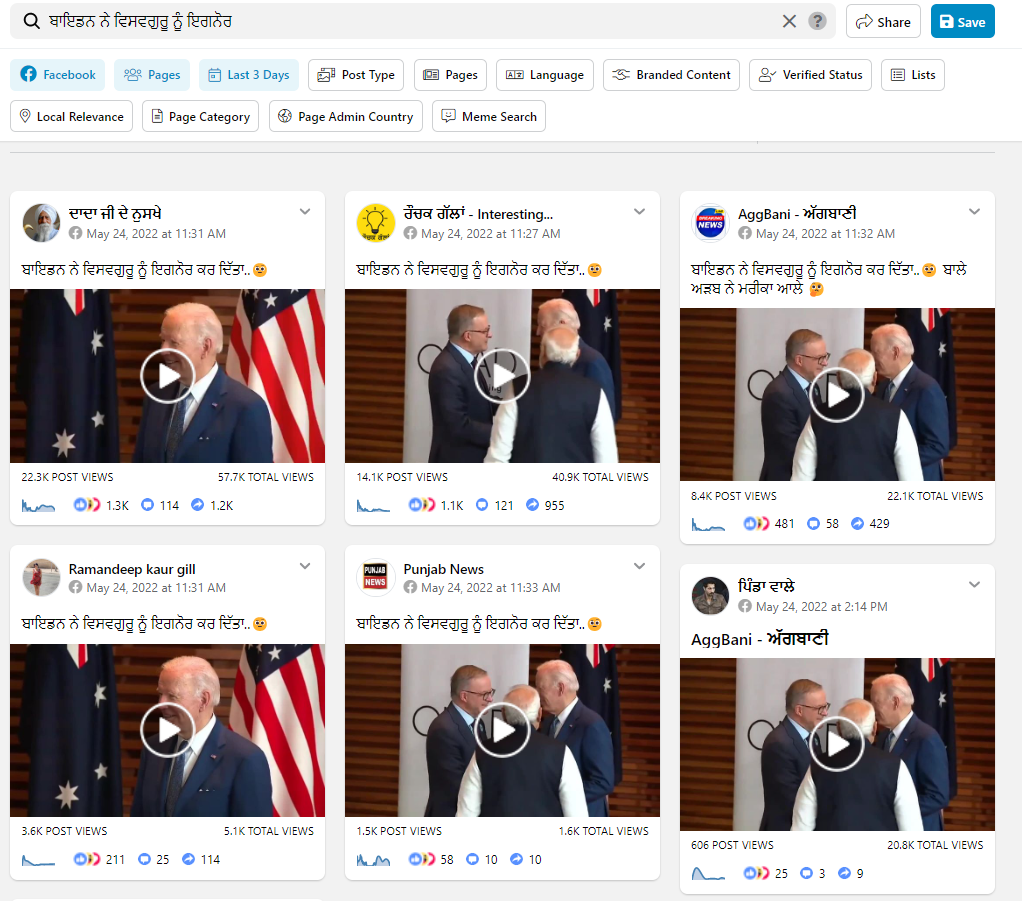Expand the options chevron on the ਦਾਦਾ ਜੀ ਦੇ ਨੁਸਖੇ post
This screenshot has height=901, width=1022.
[x=305, y=212]
